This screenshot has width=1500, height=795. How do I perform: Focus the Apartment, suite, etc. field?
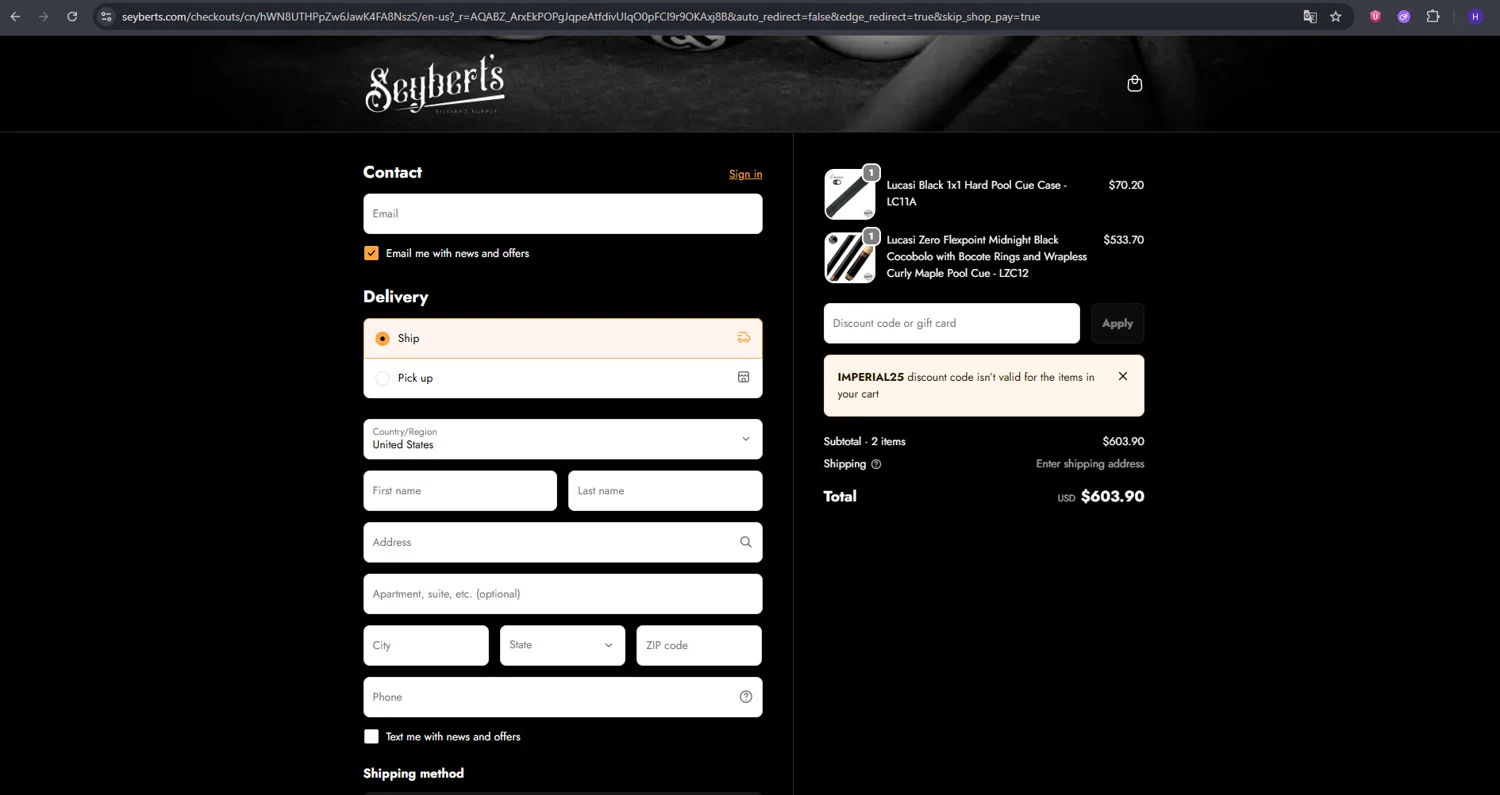tap(563, 594)
